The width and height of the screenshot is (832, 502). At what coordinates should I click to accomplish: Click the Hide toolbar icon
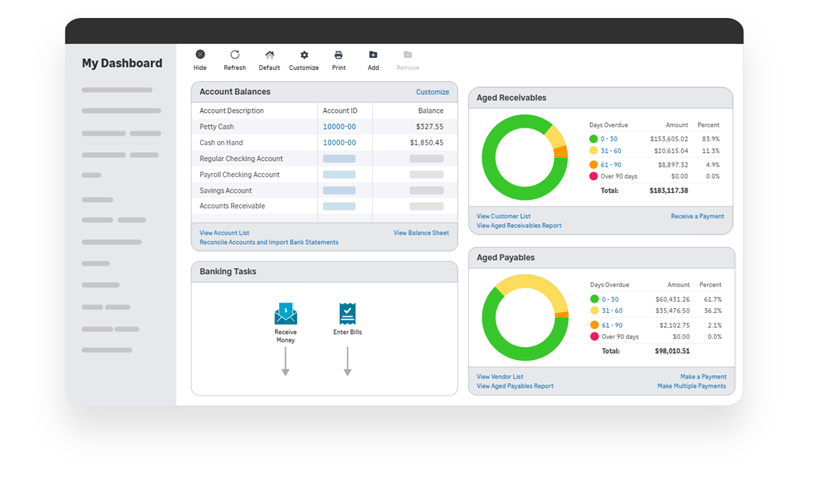(200, 54)
